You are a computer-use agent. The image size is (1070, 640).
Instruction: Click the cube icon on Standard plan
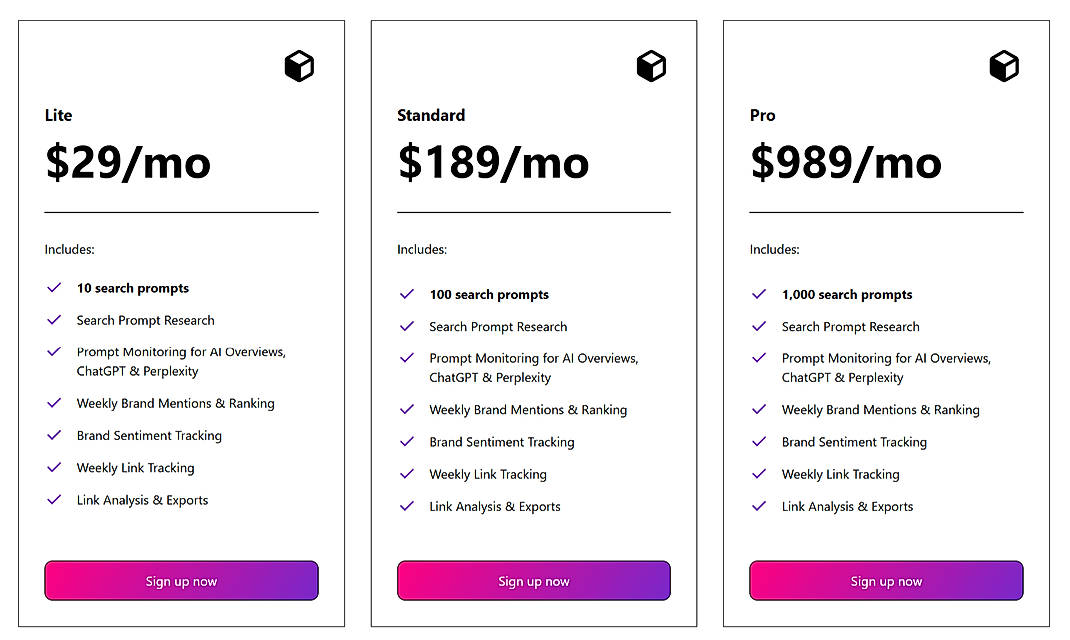coord(651,66)
